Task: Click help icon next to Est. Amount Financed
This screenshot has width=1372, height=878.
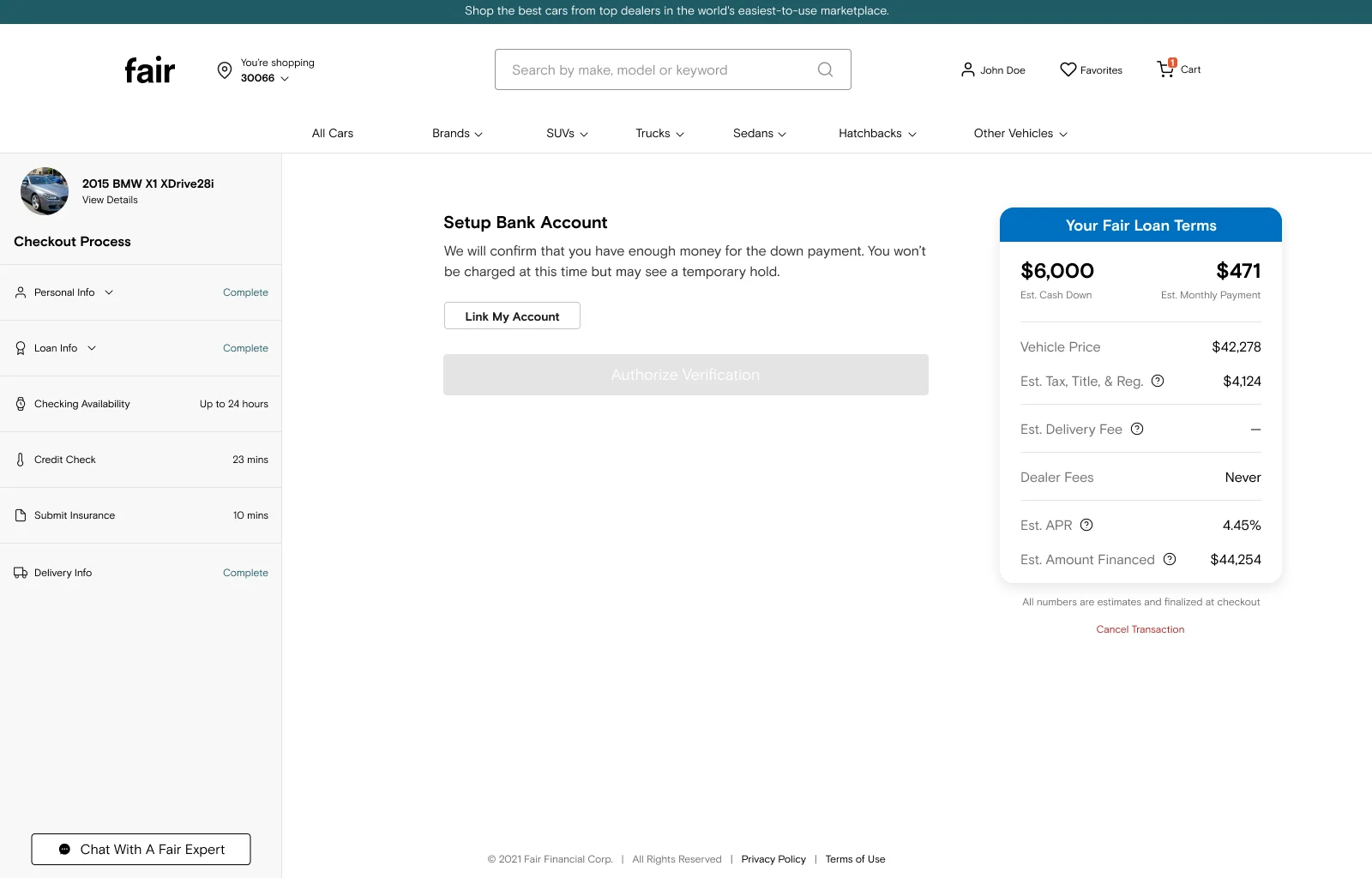Action: [x=1170, y=559]
